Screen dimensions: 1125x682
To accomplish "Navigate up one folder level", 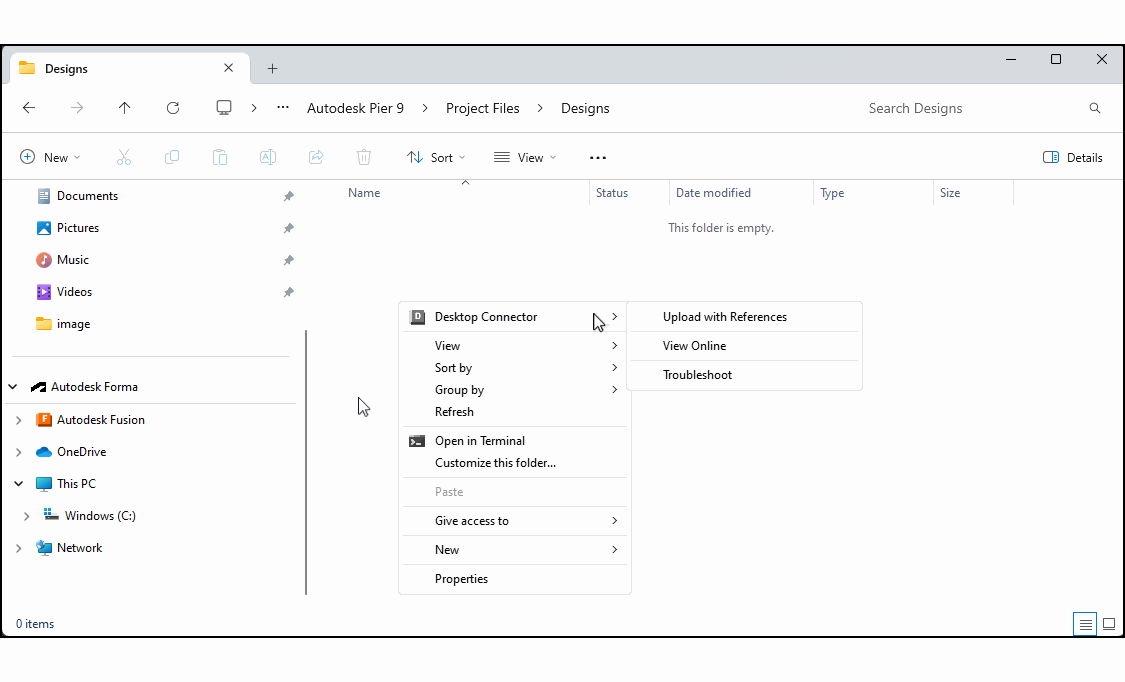I will [124, 108].
